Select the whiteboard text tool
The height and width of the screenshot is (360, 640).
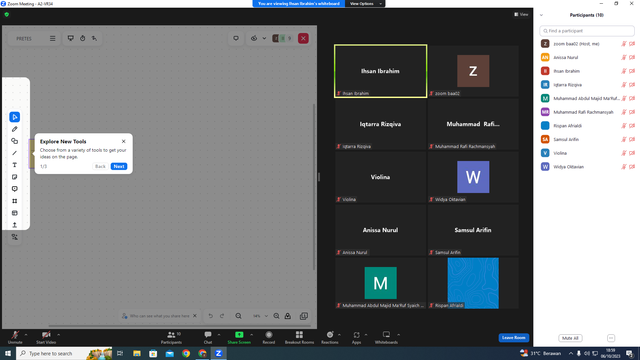point(15,165)
